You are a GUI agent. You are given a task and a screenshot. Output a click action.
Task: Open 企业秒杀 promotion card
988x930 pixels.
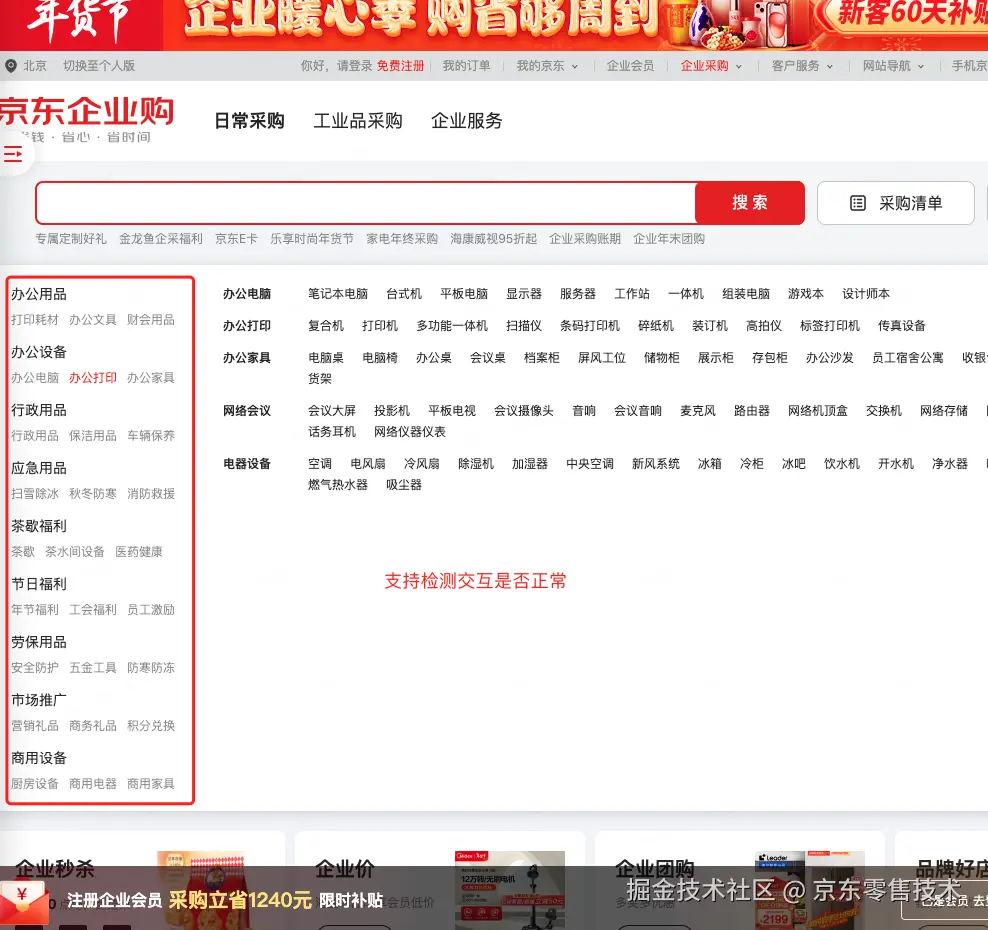(x=142, y=881)
